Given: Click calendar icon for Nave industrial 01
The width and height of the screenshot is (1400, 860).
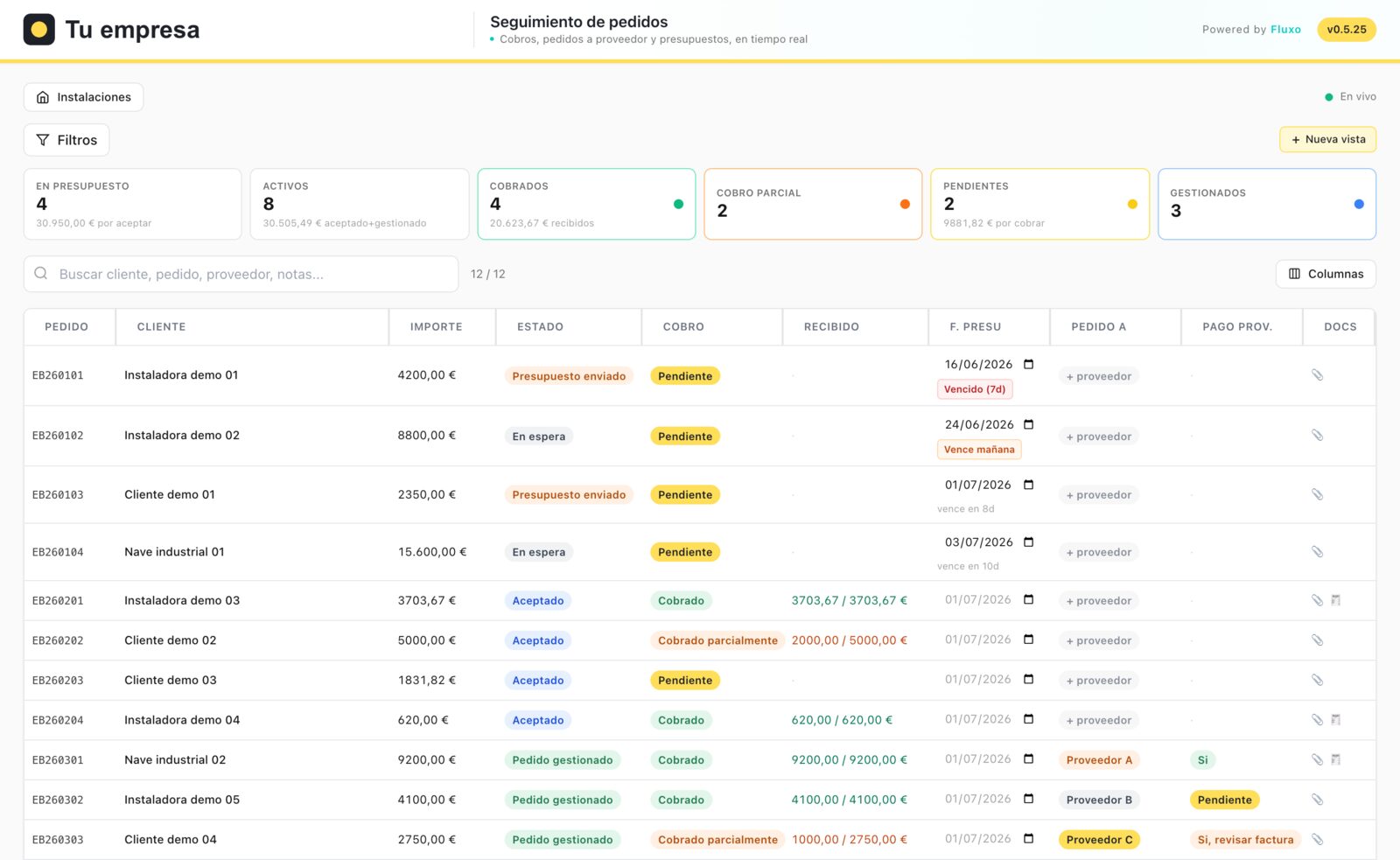Looking at the screenshot, I should pyautogui.click(x=1029, y=542).
